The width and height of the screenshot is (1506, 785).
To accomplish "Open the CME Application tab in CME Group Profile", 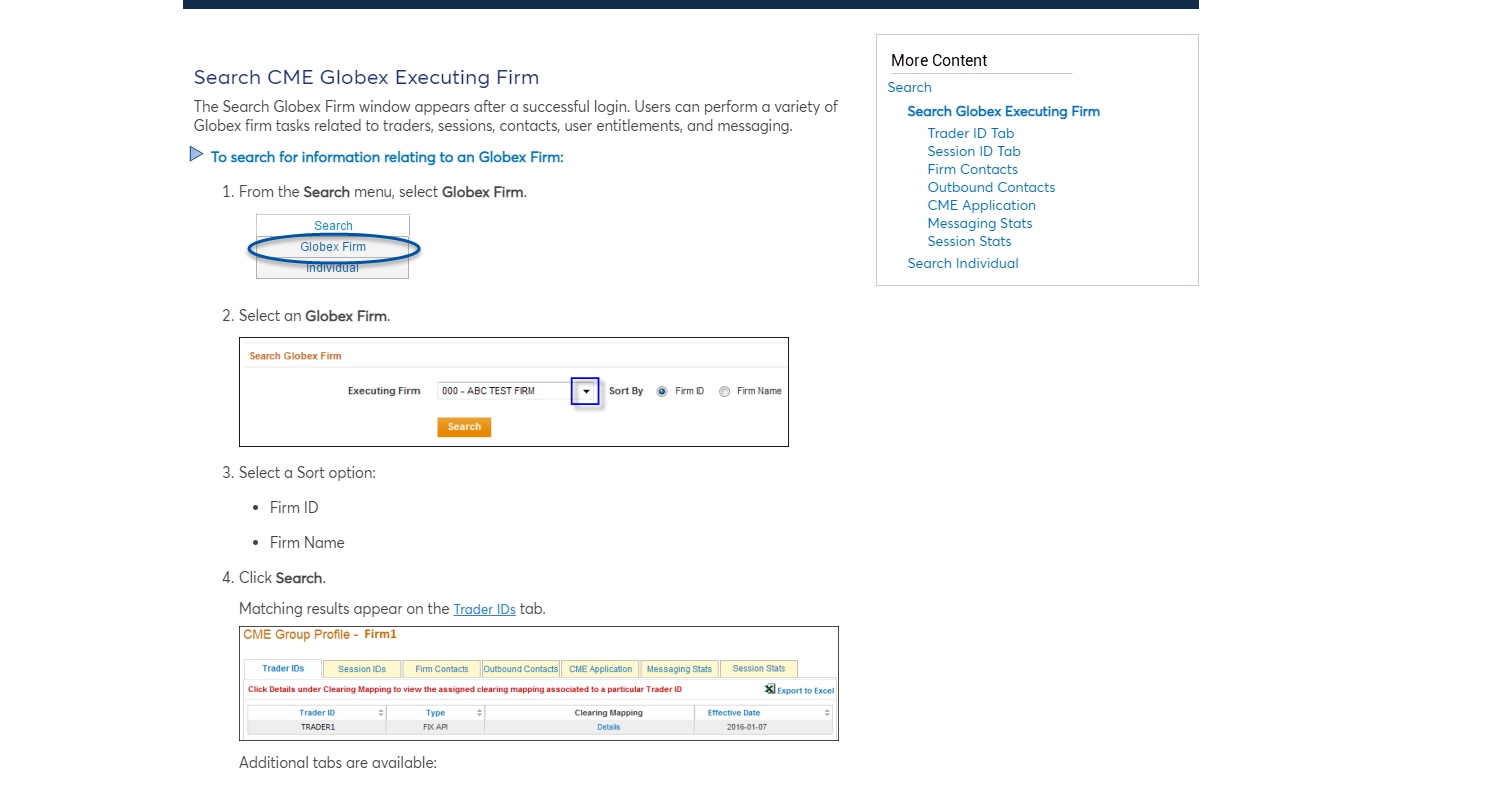I will click(600, 669).
